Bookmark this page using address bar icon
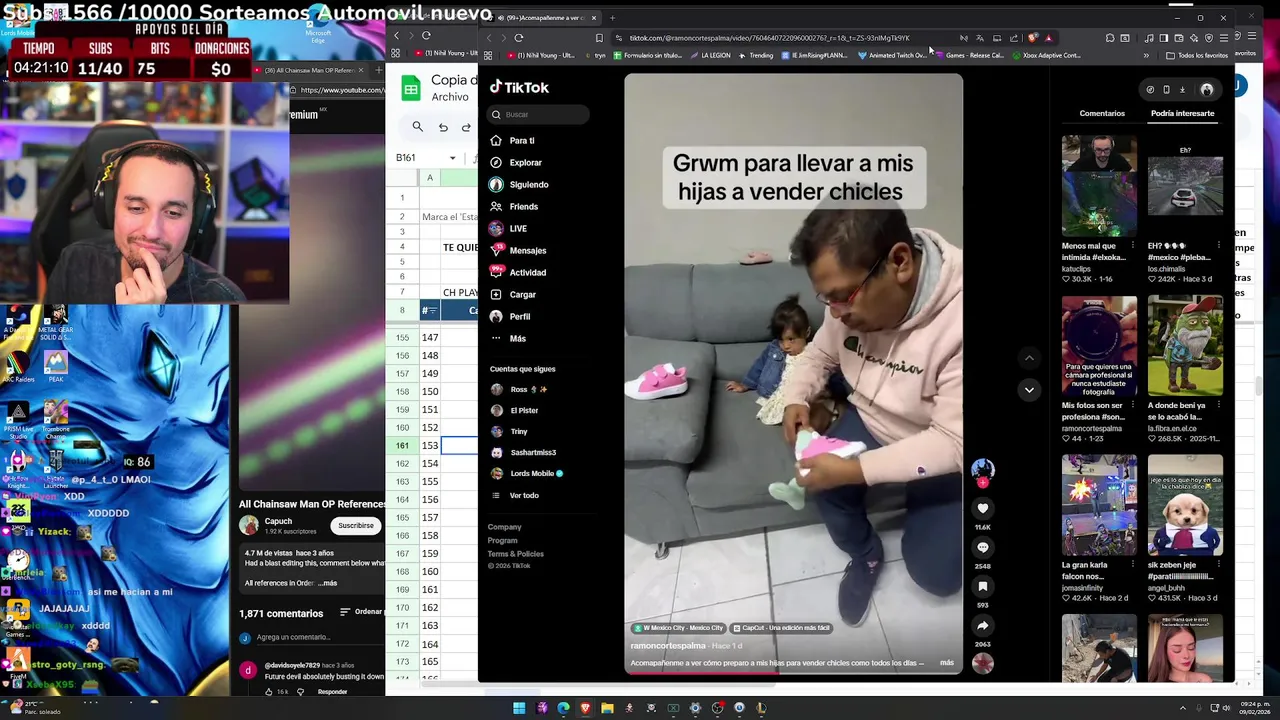This screenshot has height=720, width=1280. click(x=599, y=38)
